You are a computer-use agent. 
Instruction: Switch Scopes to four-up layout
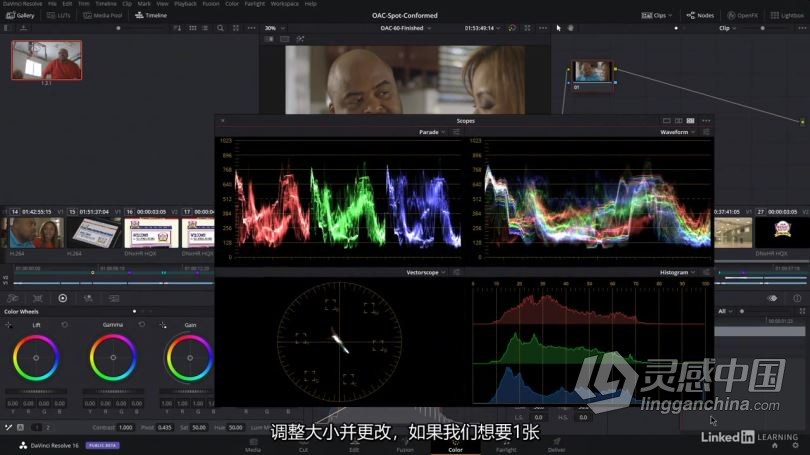click(690, 120)
